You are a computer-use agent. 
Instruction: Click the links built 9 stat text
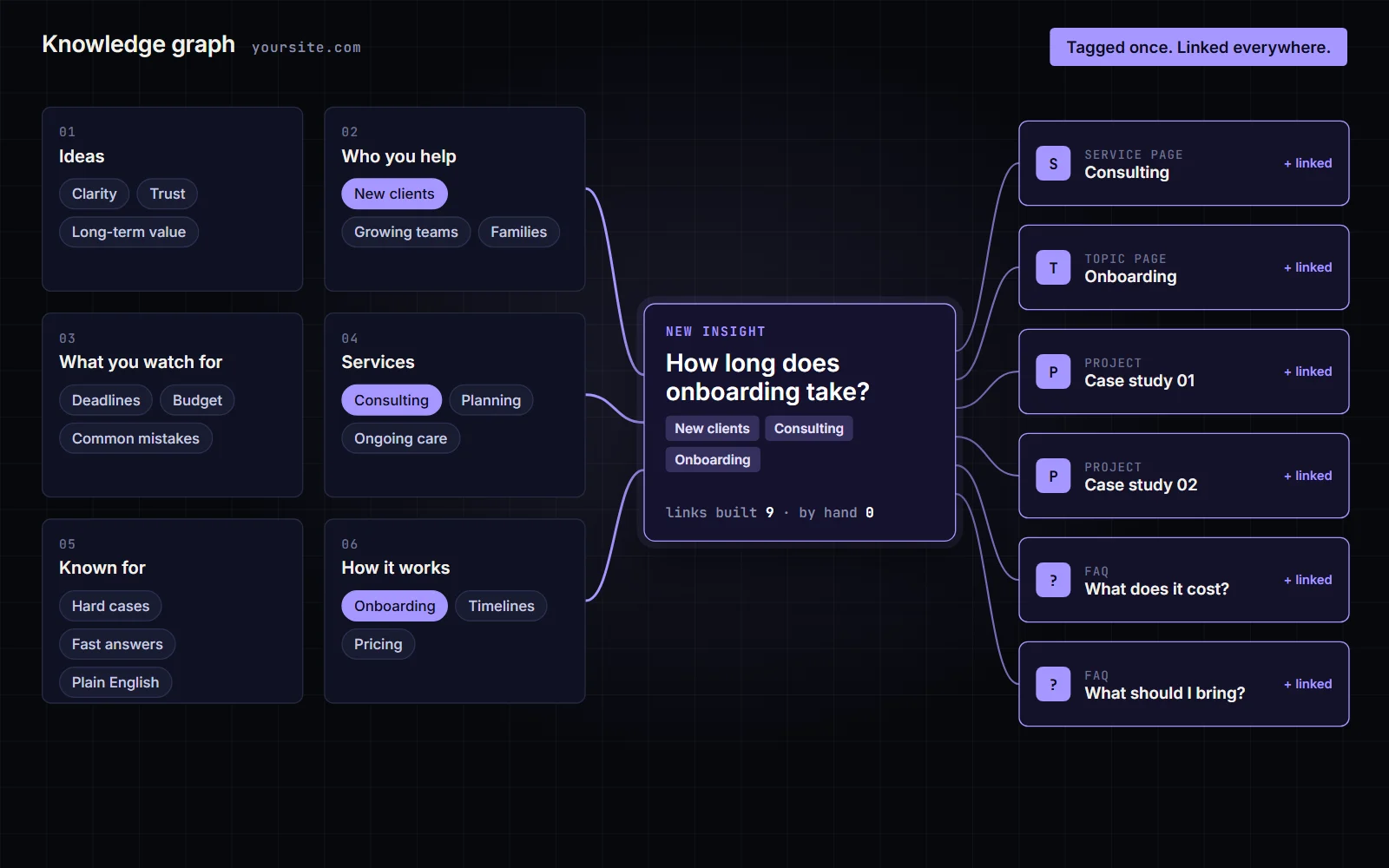[x=720, y=513]
